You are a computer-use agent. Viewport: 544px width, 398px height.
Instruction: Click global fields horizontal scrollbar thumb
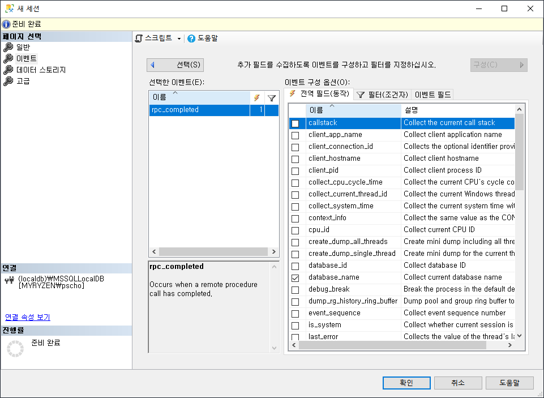pos(392,345)
